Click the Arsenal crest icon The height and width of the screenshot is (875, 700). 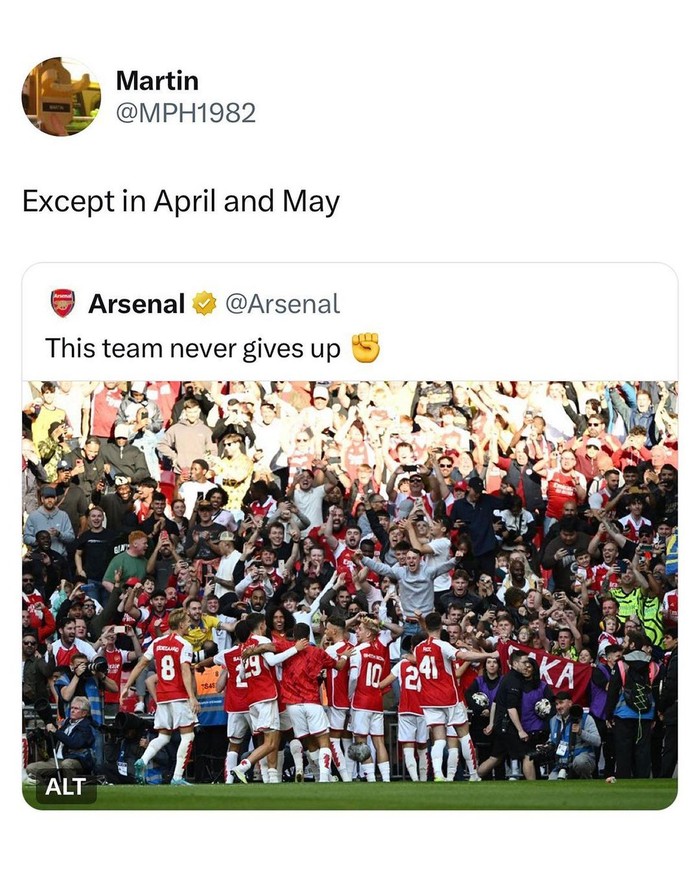63,303
